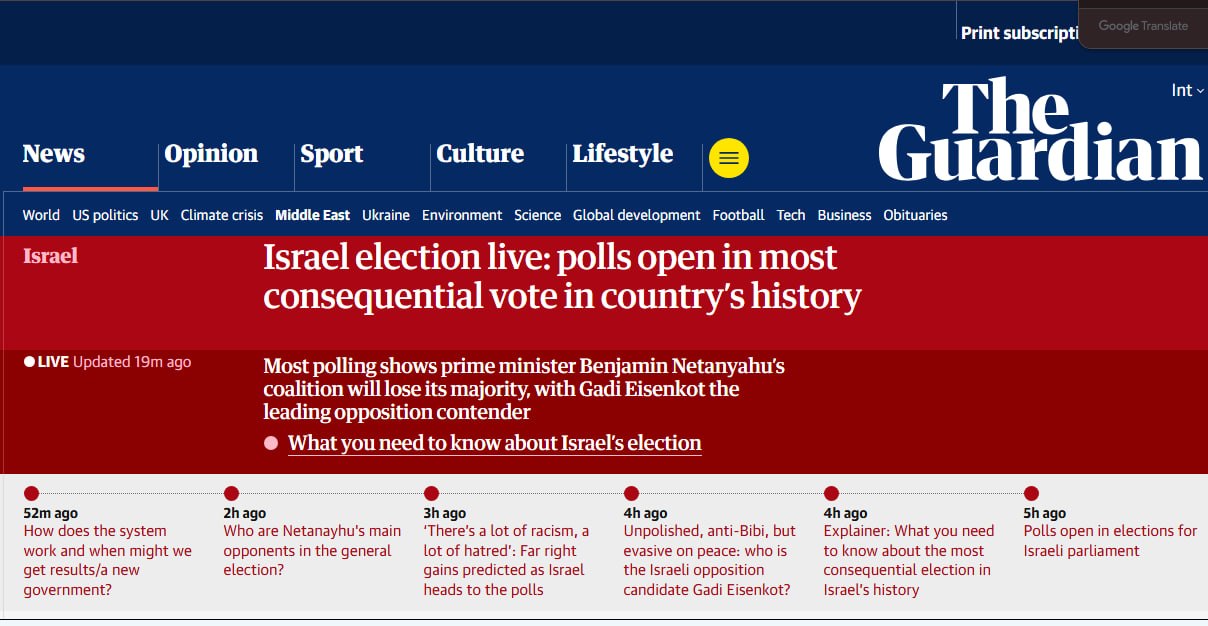1208x626 pixels.
Task: Open the Culture section tab
Action: pos(480,154)
